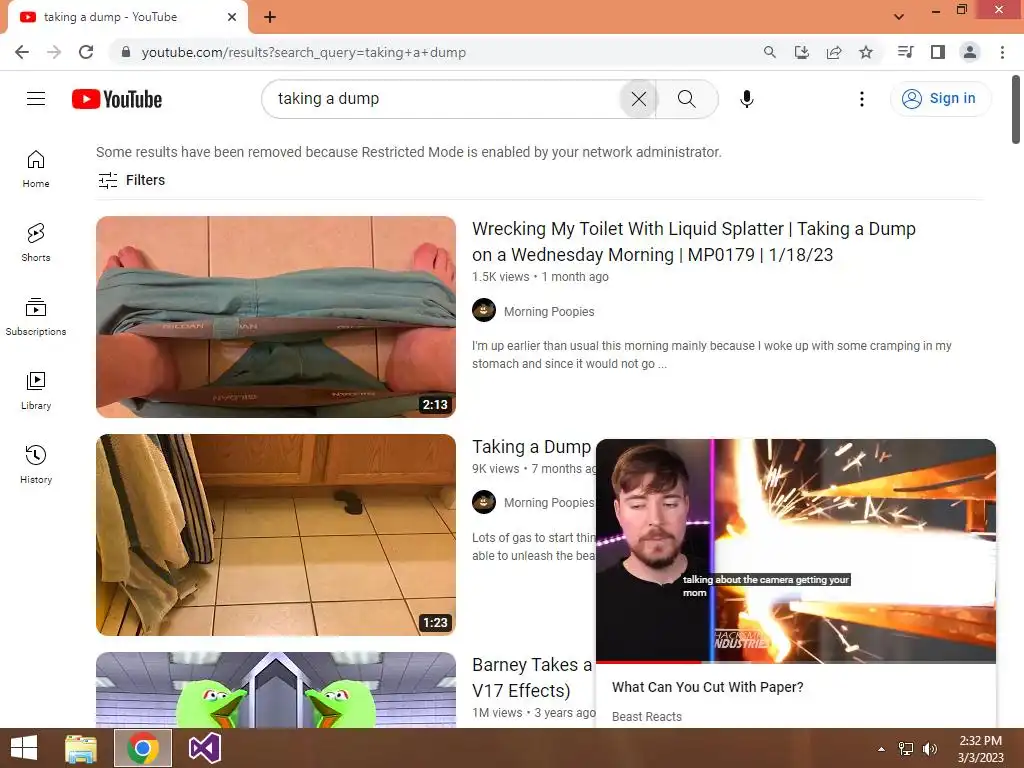Click the miniplayer title 'What Can You Cut With Paper?'
The width and height of the screenshot is (1024, 768).
[707, 687]
